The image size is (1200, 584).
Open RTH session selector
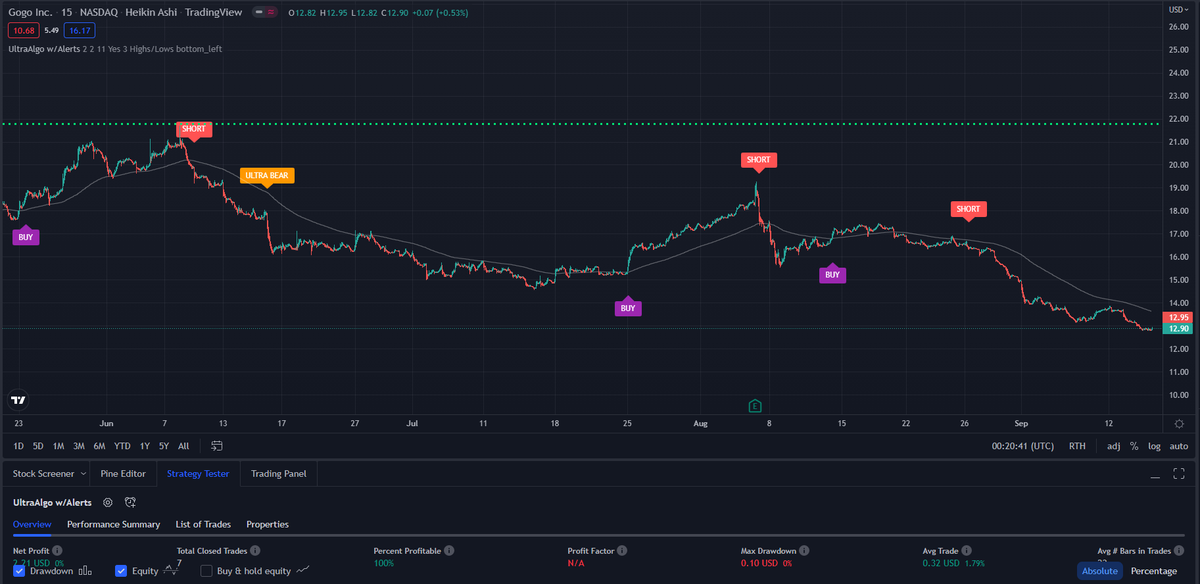tap(1077, 446)
